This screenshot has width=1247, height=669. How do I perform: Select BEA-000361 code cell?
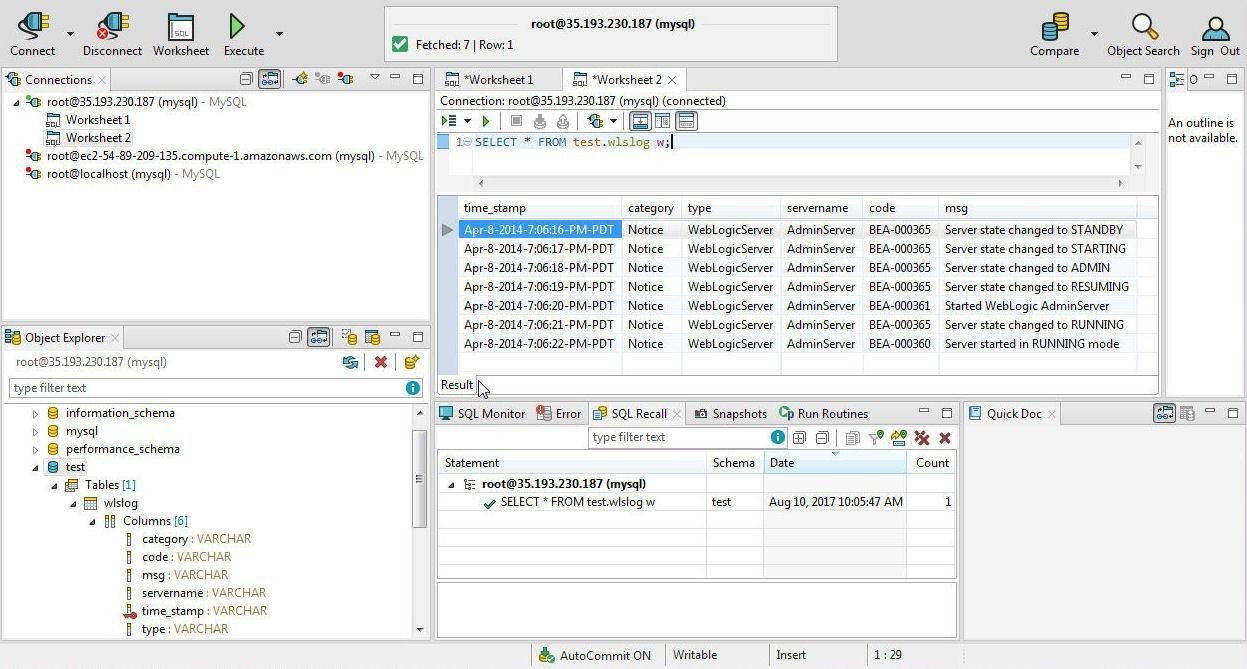pos(899,306)
